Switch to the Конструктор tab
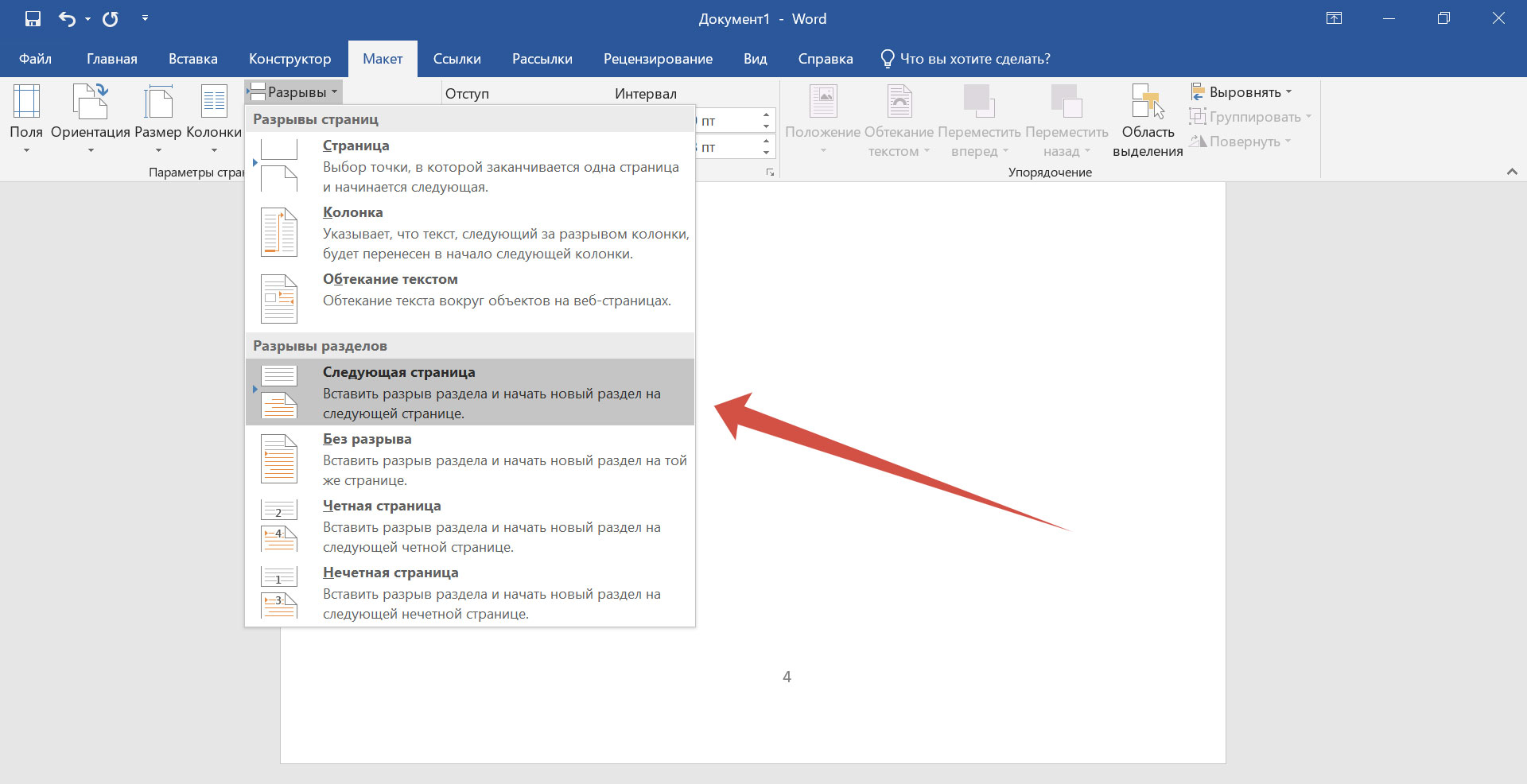The image size is (1527, 784). pos(289,59)
